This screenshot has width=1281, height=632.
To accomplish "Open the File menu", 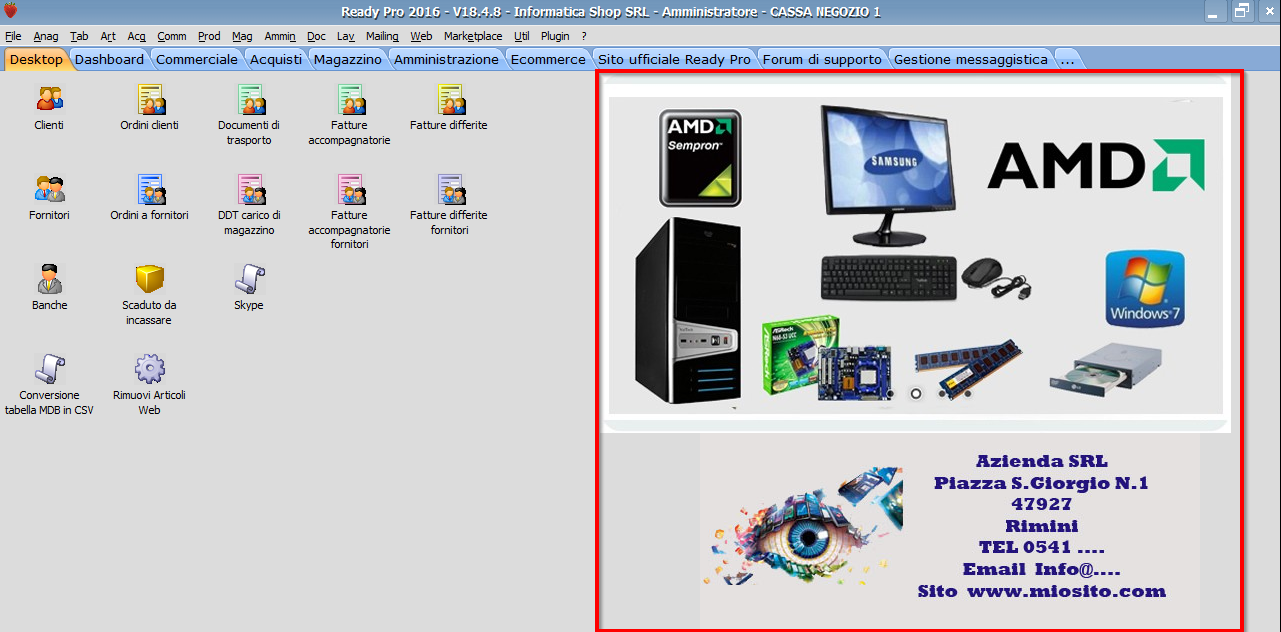I will tap(13, 36).
